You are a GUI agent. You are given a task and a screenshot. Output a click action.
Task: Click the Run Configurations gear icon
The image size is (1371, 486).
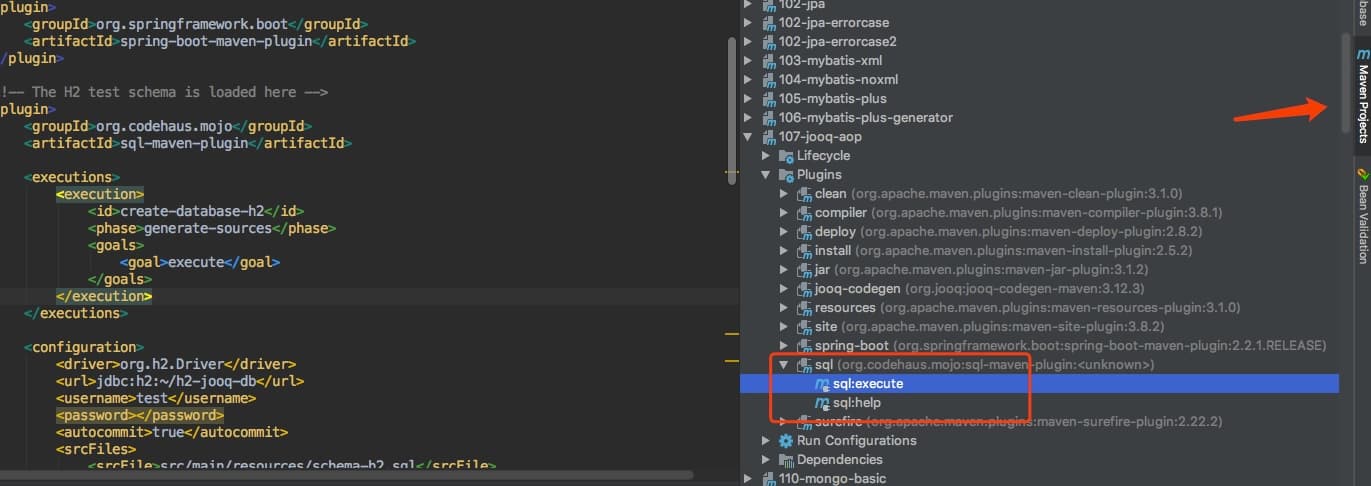[x=786, y=441]
